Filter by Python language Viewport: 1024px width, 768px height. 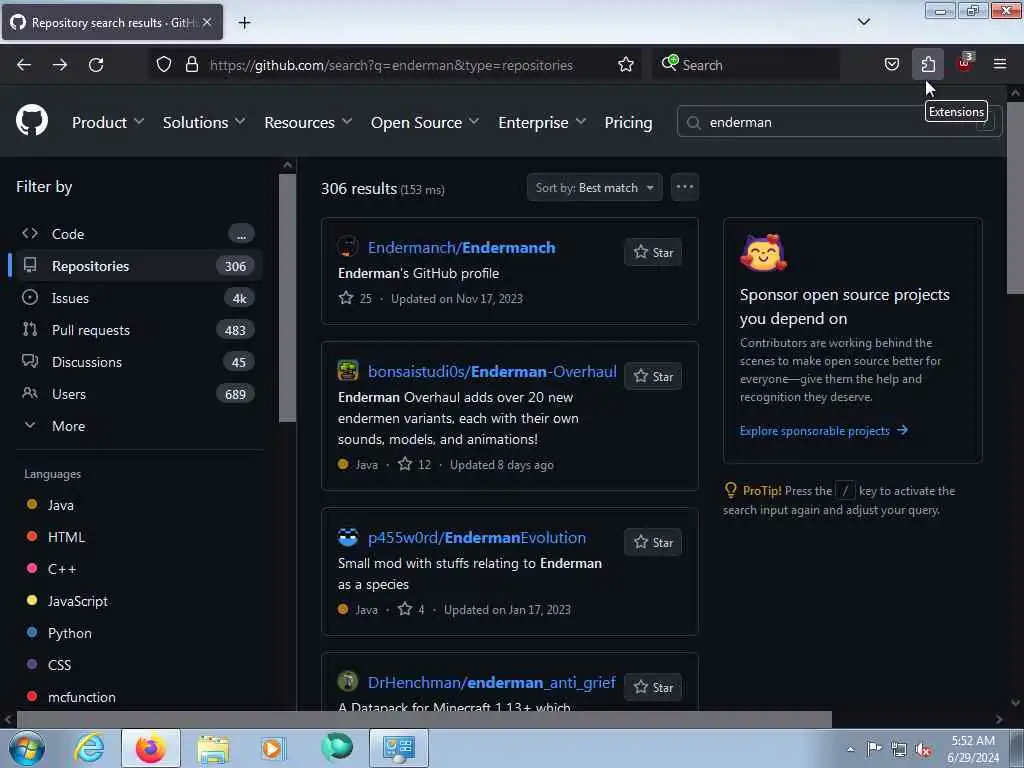coord(69,633)
